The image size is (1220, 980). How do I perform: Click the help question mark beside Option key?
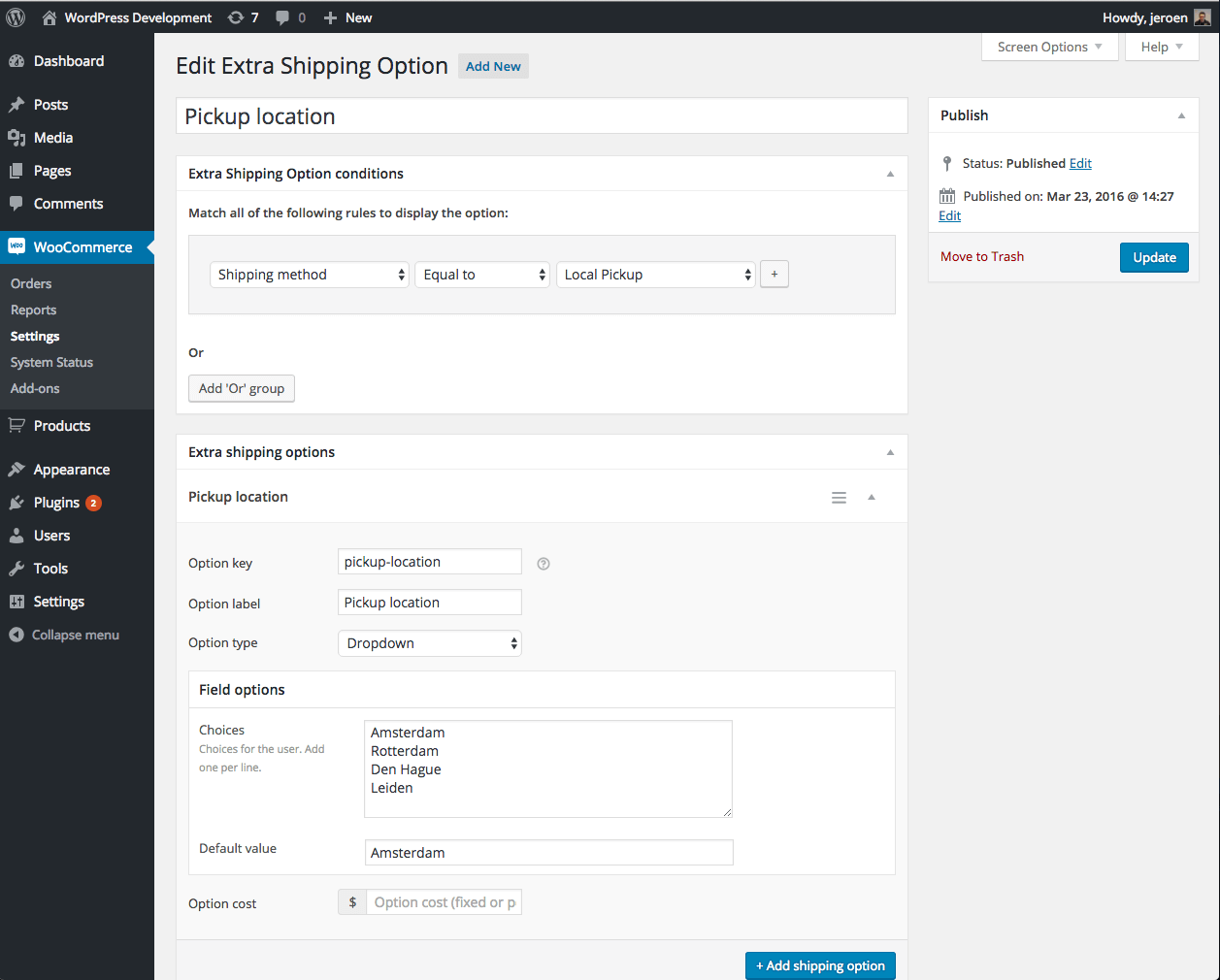coord(544,564)
